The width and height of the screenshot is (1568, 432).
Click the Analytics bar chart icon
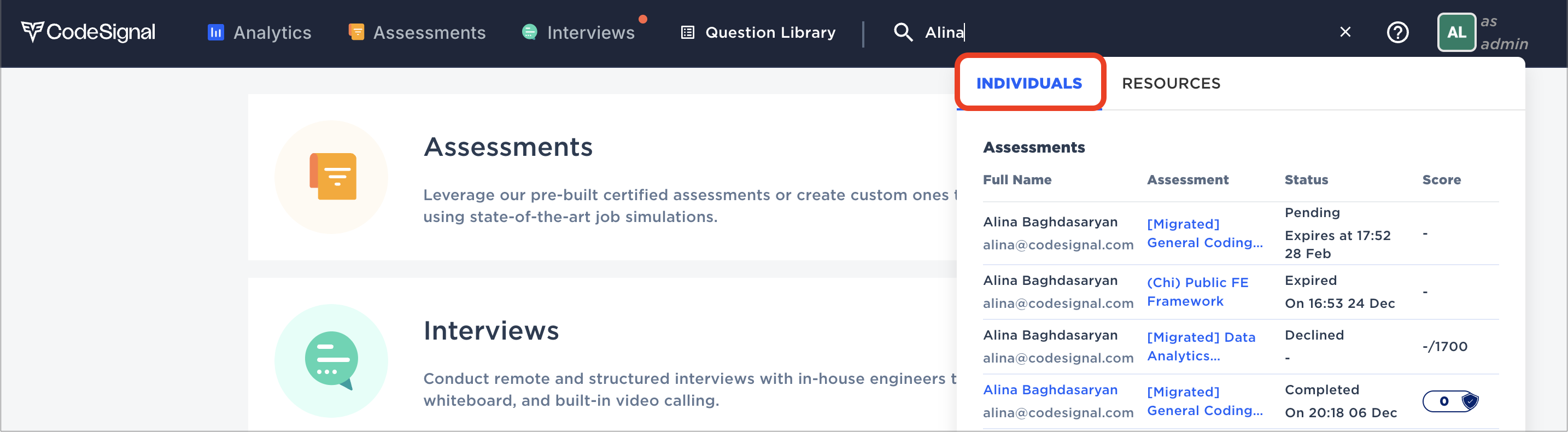coord(215,32)
